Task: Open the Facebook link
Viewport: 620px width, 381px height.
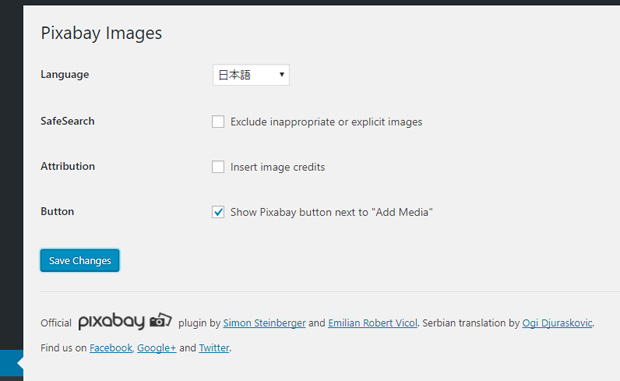Action: (x=111, y=348)
